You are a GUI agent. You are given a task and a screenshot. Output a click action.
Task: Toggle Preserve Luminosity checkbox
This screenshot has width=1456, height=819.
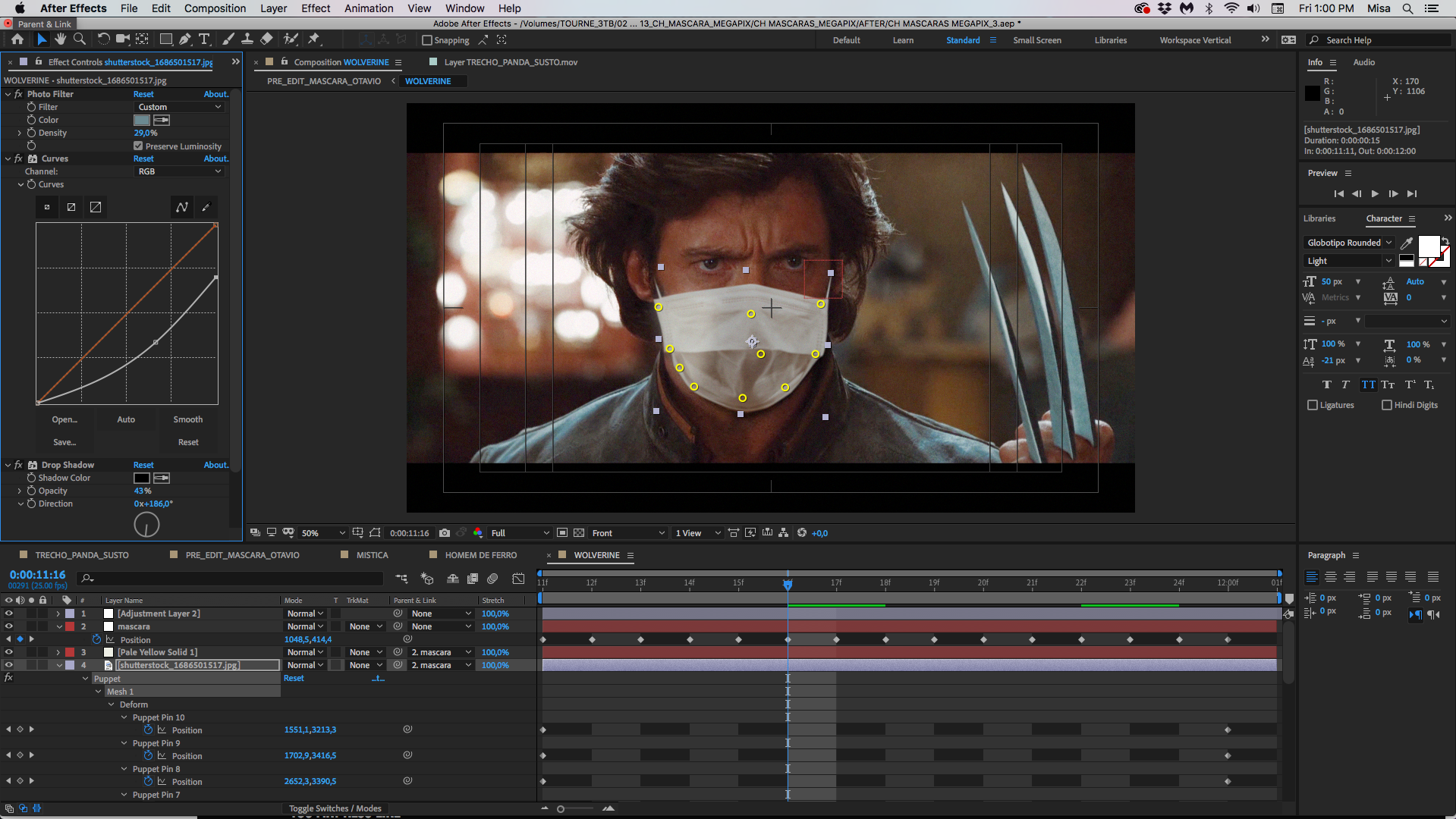click(138, 146)
